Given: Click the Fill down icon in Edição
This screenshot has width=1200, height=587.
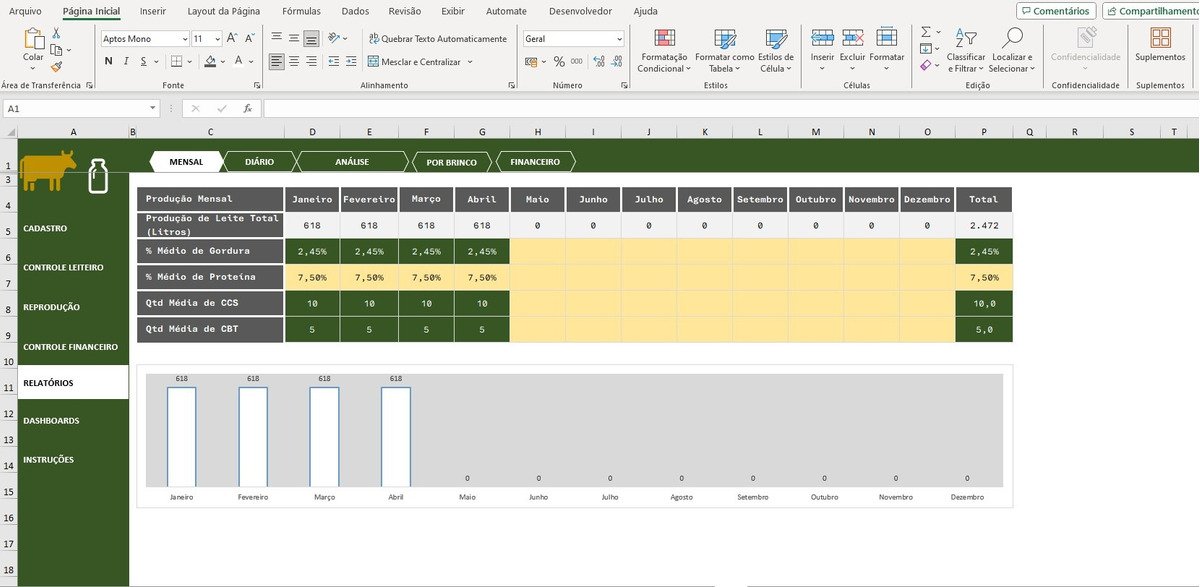Looking at the screenshot, I should click(926, 48).
